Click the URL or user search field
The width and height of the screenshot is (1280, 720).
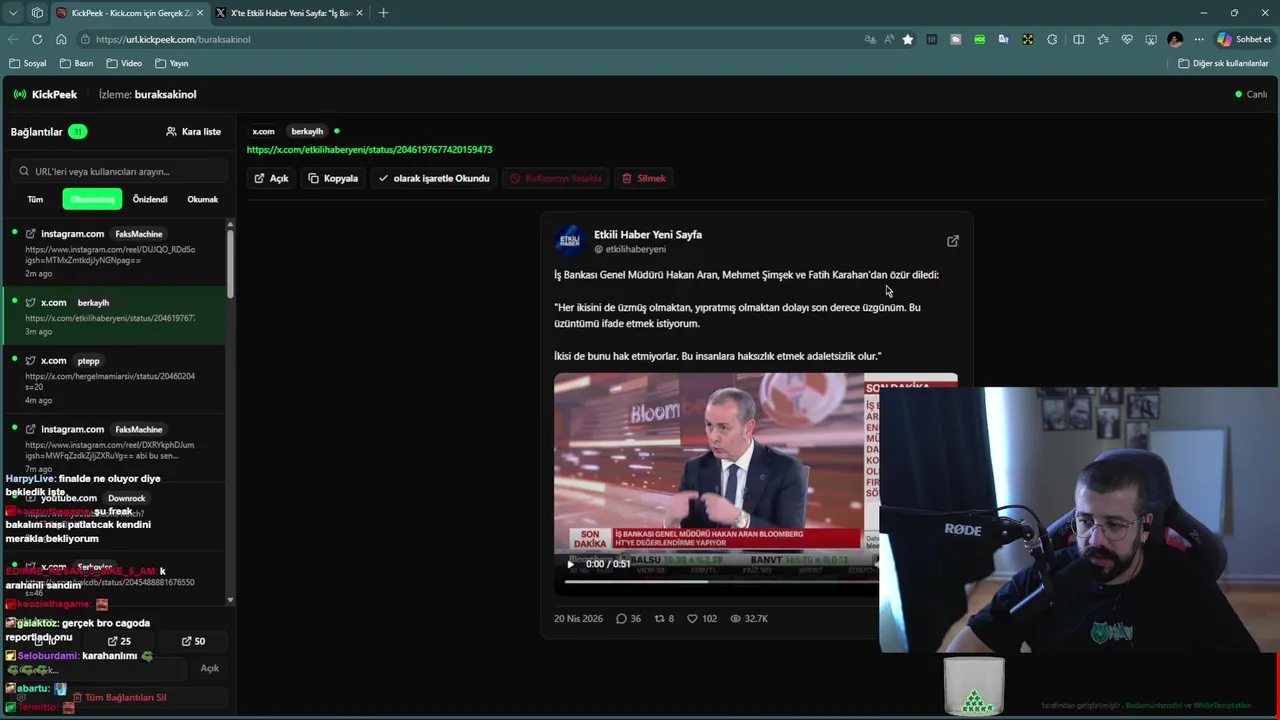[118, 171]
